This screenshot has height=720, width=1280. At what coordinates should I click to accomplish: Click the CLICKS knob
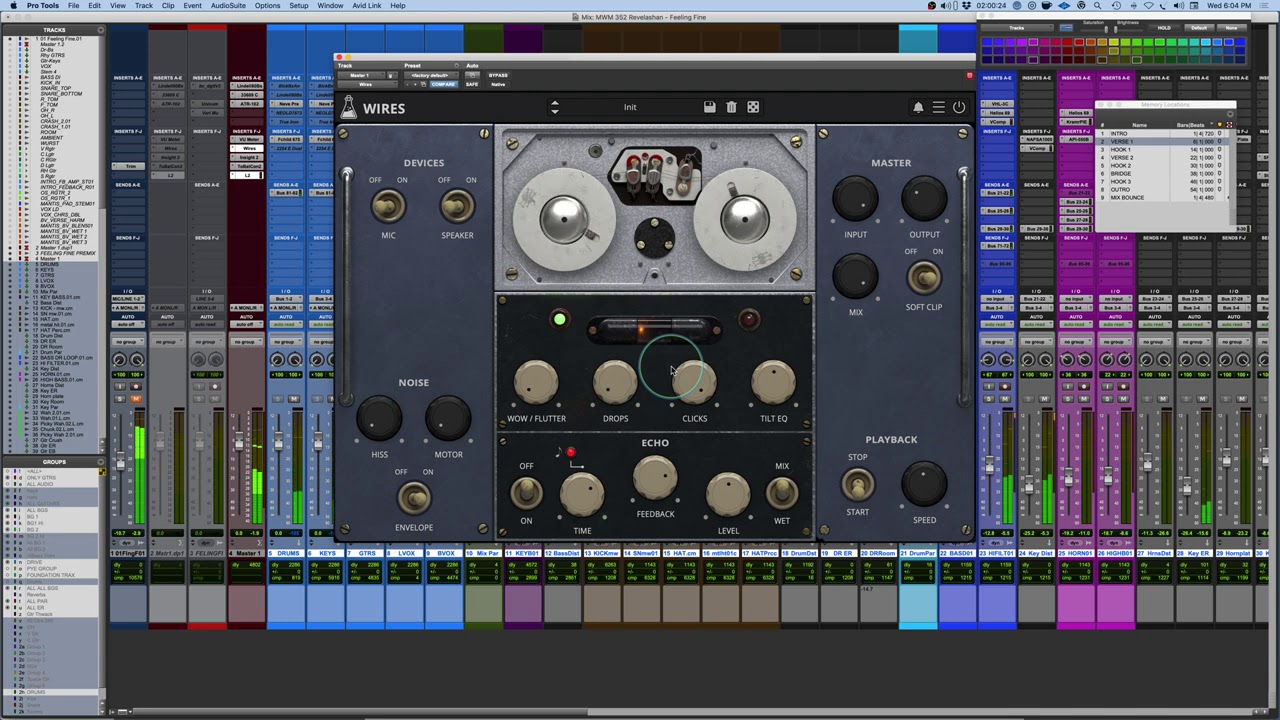(694, 383)
